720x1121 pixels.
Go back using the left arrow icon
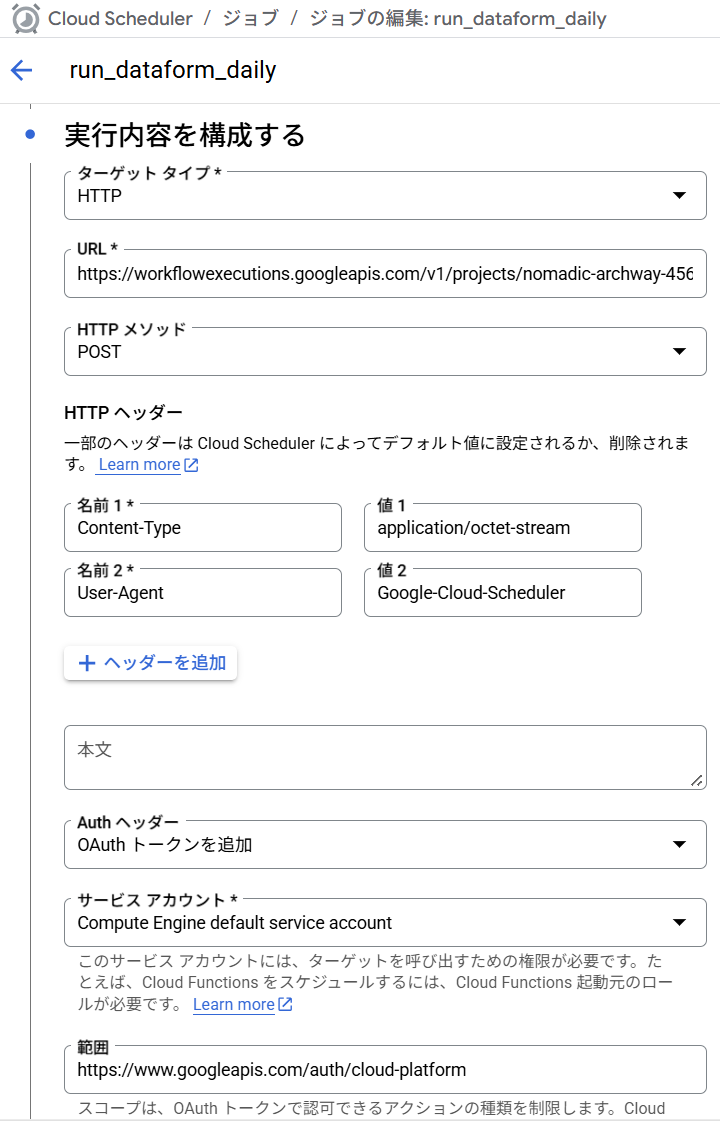(21, 70)
